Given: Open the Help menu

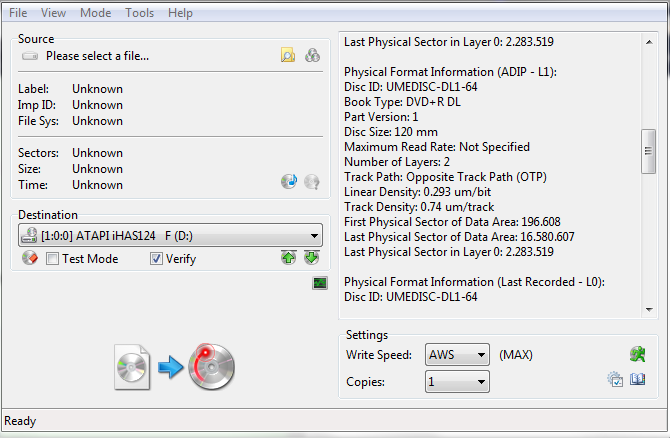Looking at the screenshot, I should pos(180,13).
